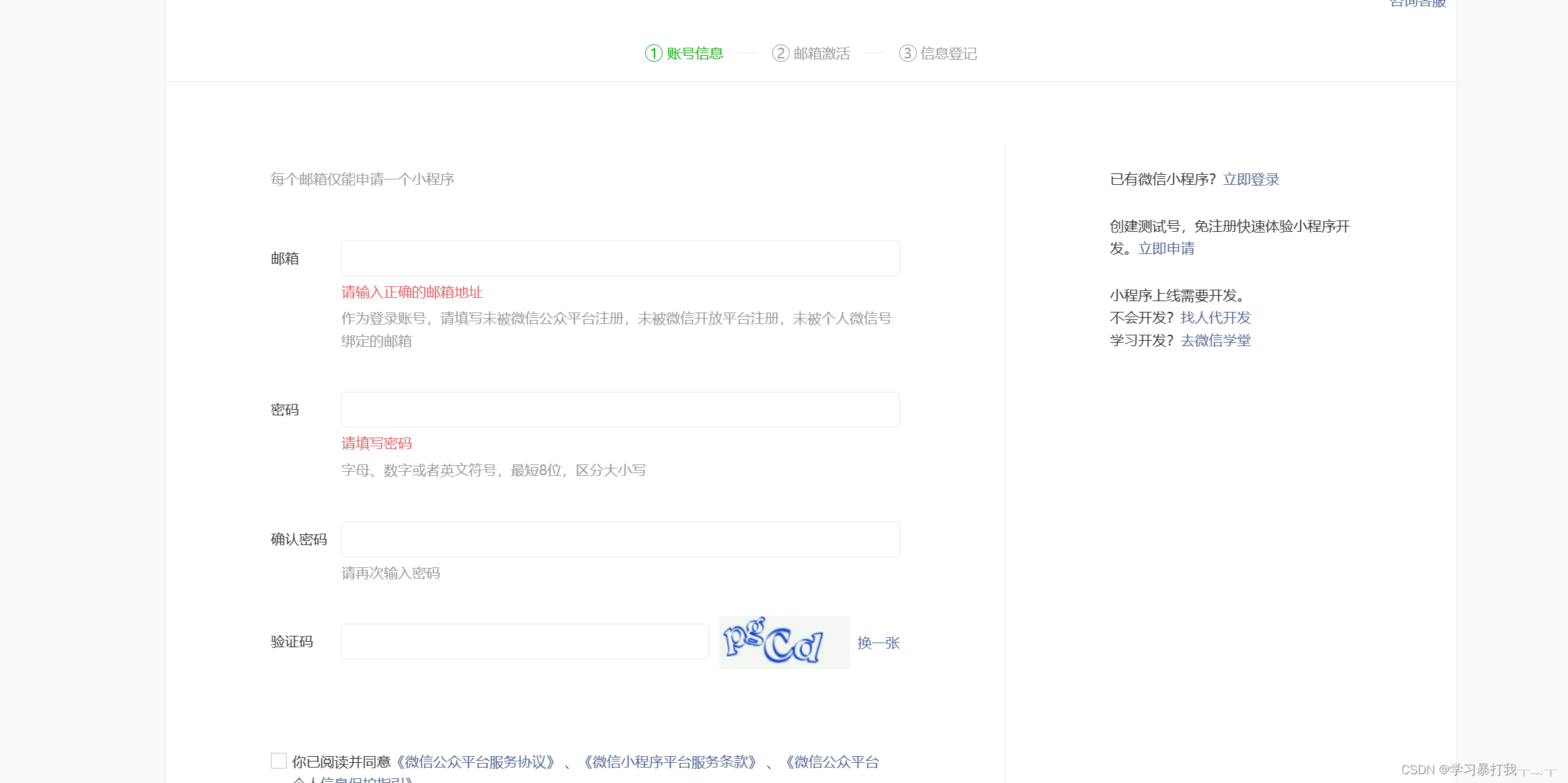This screenshot has height=783, width=1568.
Task: Click step 3 信息登记 indicator
Action: (938, 53)
